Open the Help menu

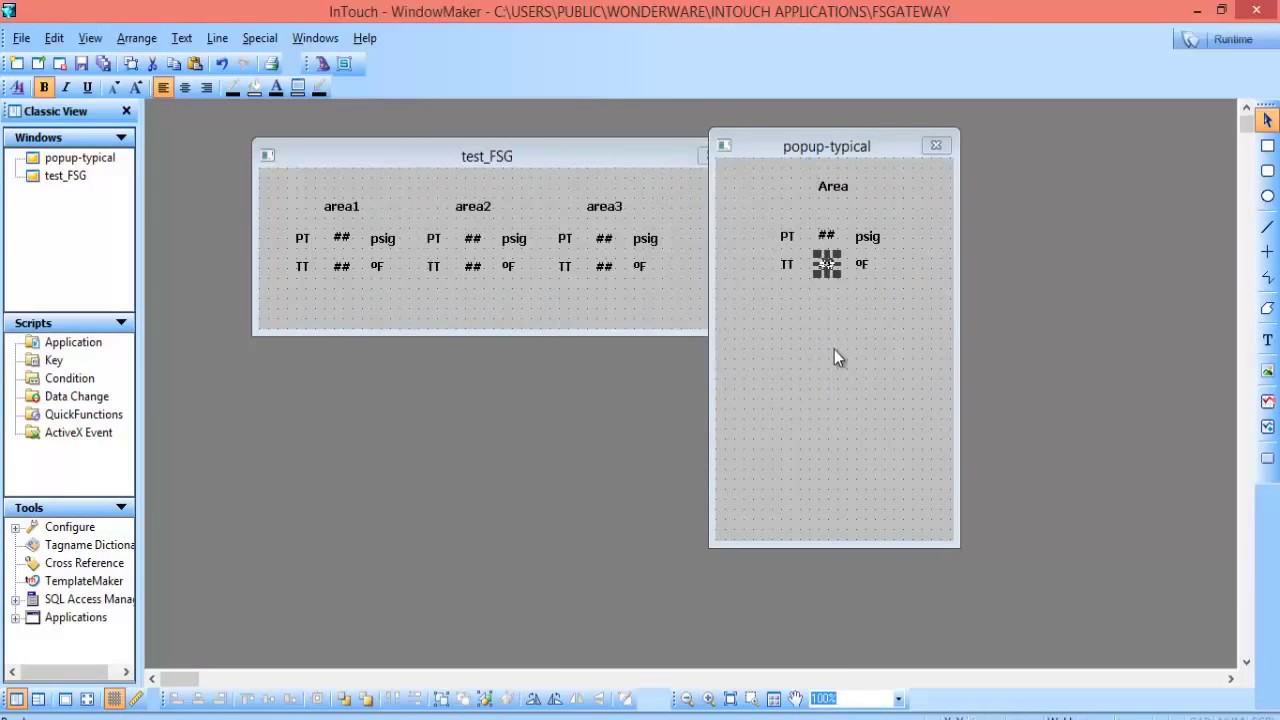(x=364, y=38)
